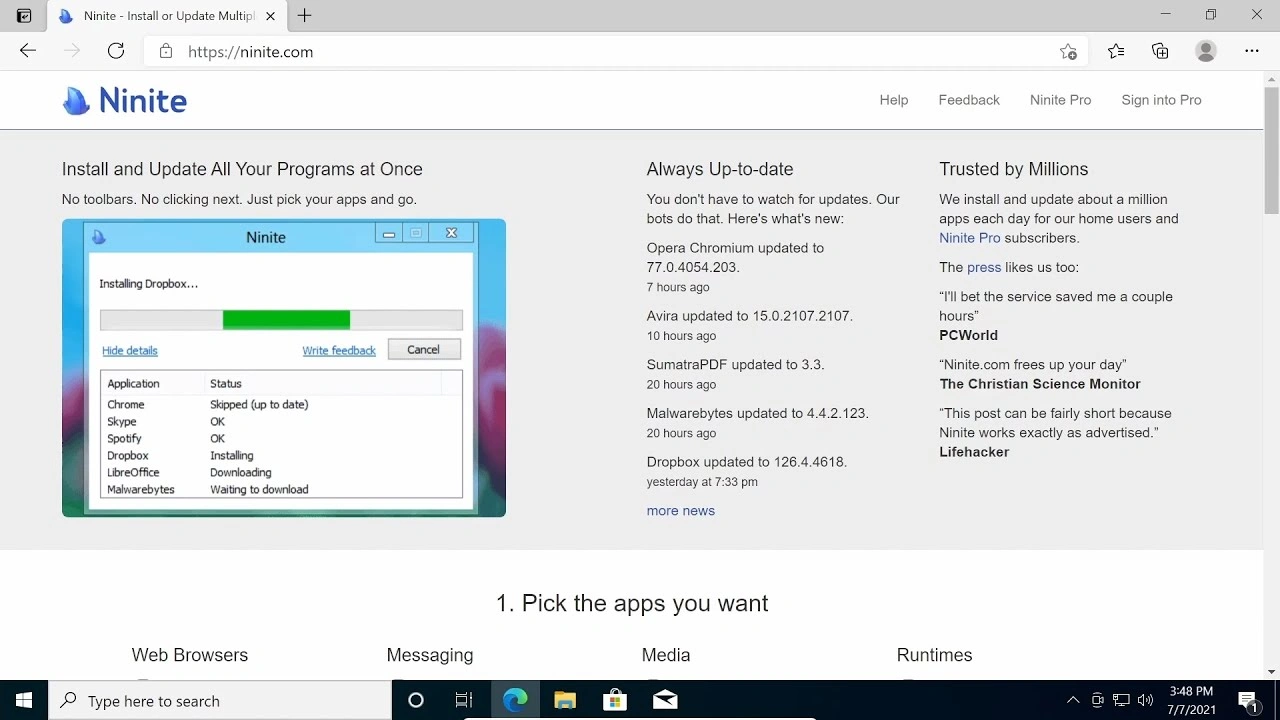Close the Ninite browser tab

tap(271, 16)
